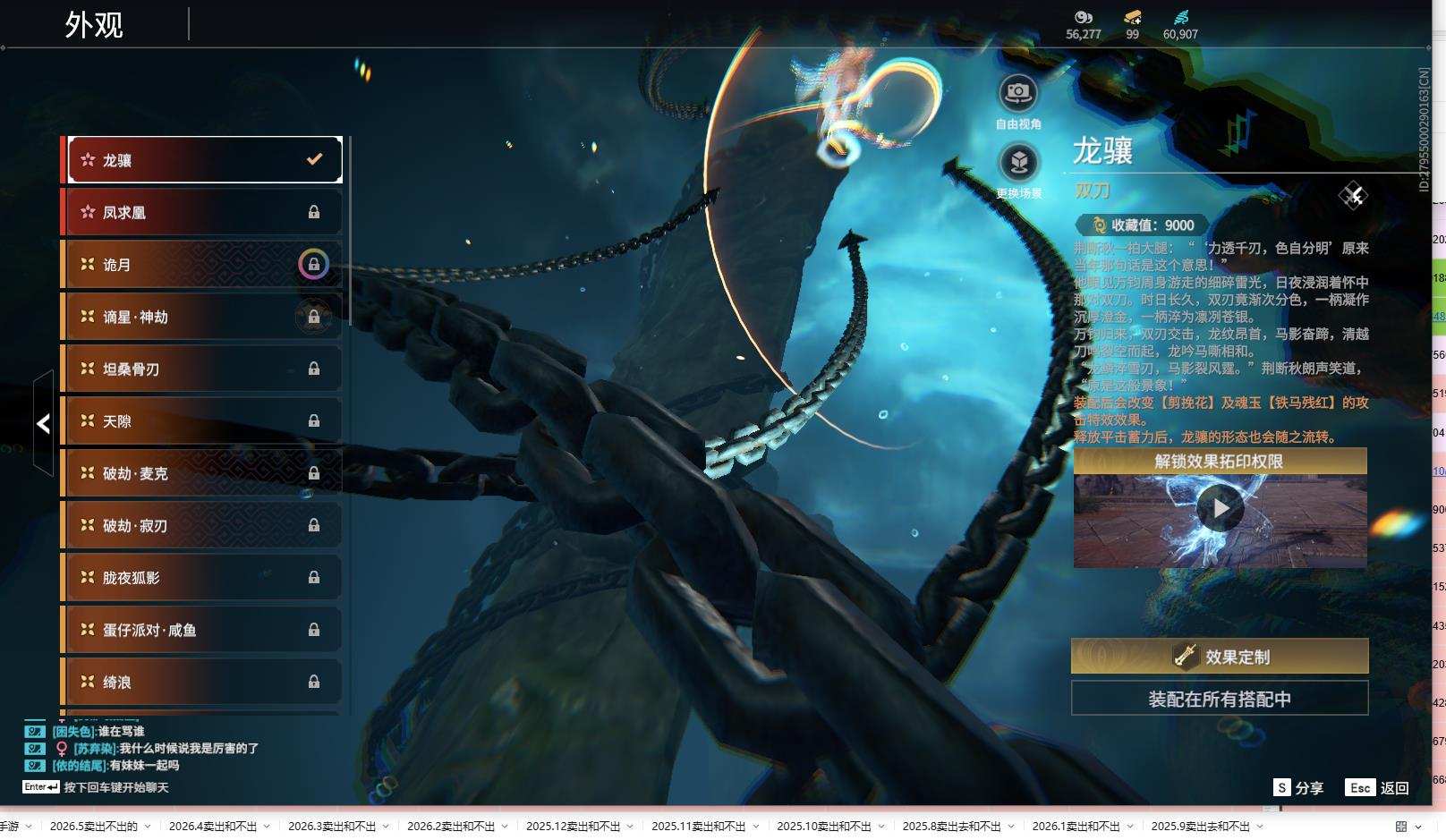Click the lock icon on 谪星·神劫 row
Screen dimensions: 1446x840
coord(314,317)
